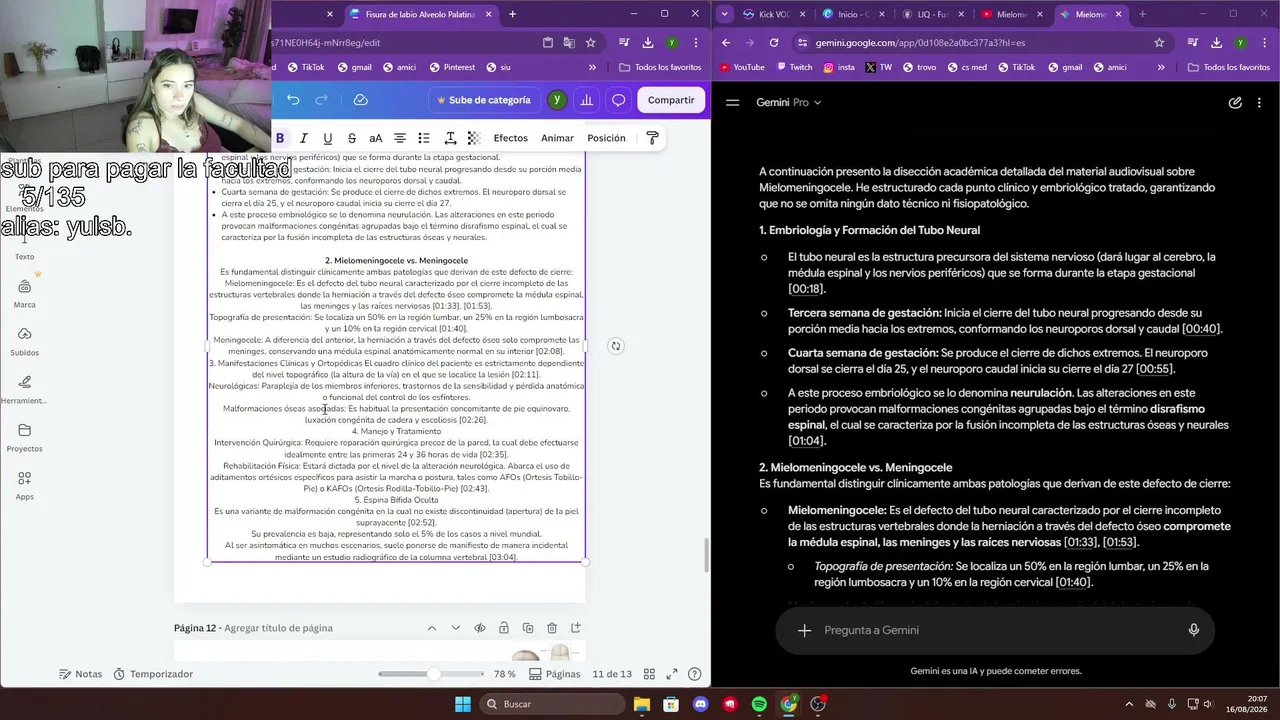Start new Gemini chat pencil icon
This screenshot has width=1280, height=720.
(1235, 102)
